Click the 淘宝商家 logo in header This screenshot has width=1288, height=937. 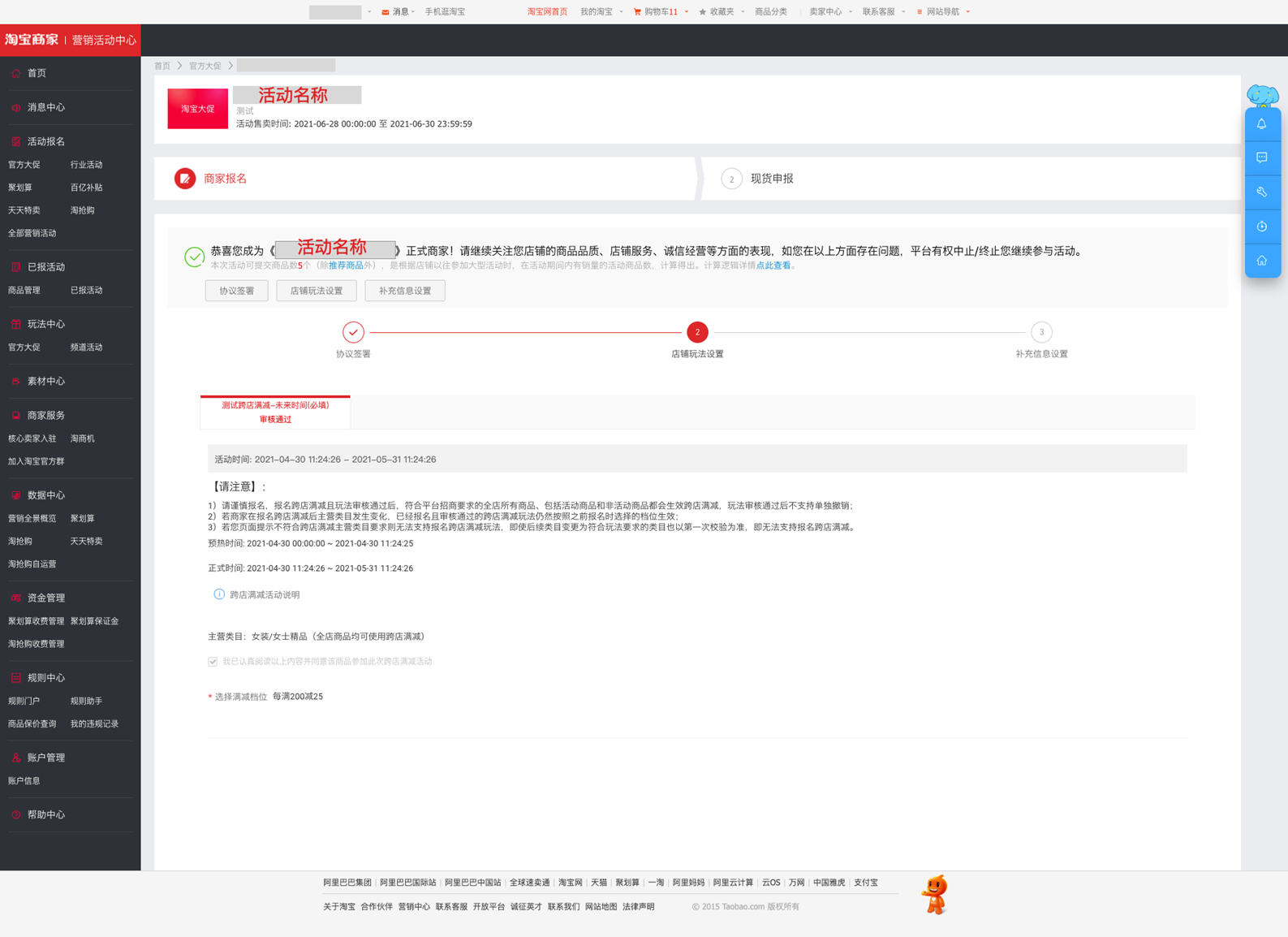coord(32,40)
